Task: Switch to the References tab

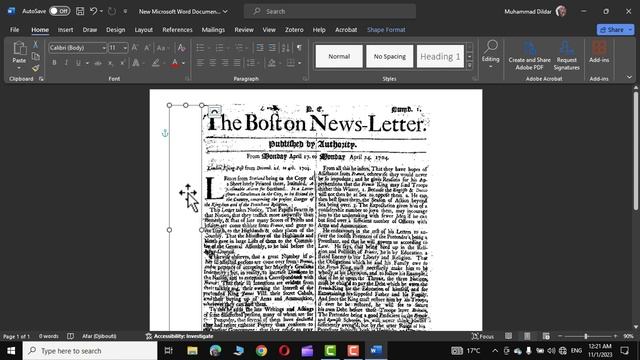Action: 177,30
